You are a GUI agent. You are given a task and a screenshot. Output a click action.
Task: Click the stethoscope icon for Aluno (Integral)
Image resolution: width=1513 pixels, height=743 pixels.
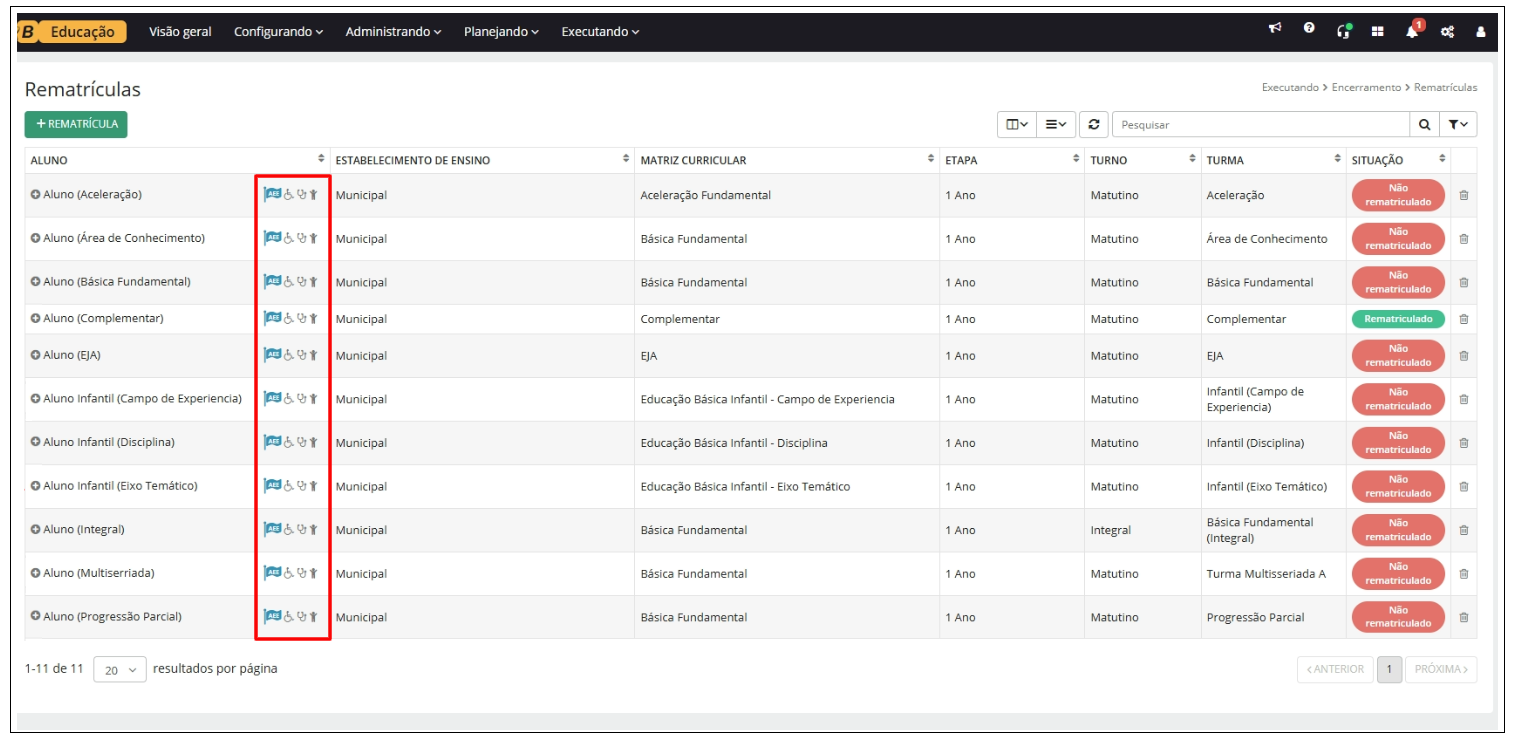tap(301, 529)
